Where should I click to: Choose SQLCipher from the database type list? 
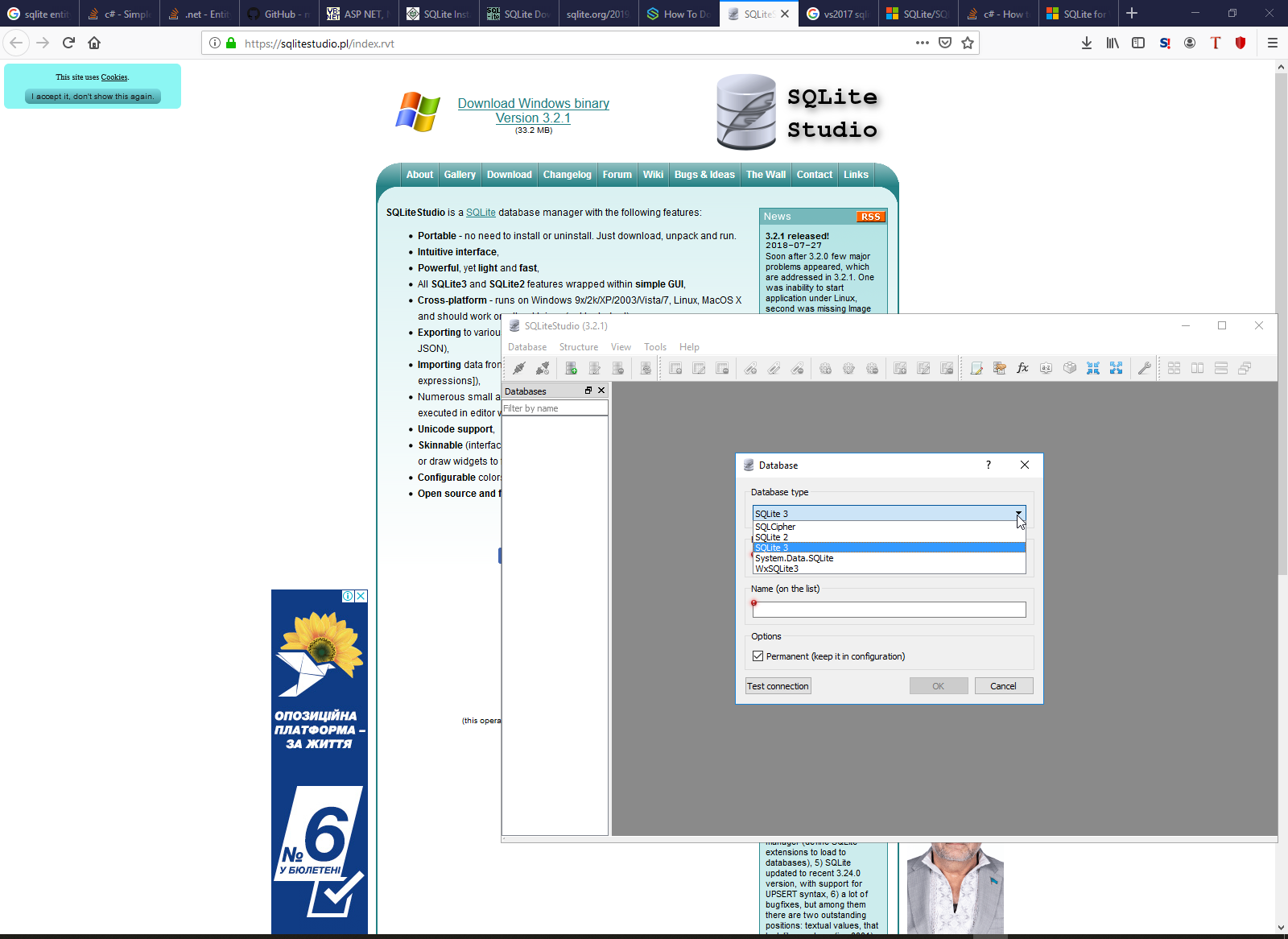889,527
